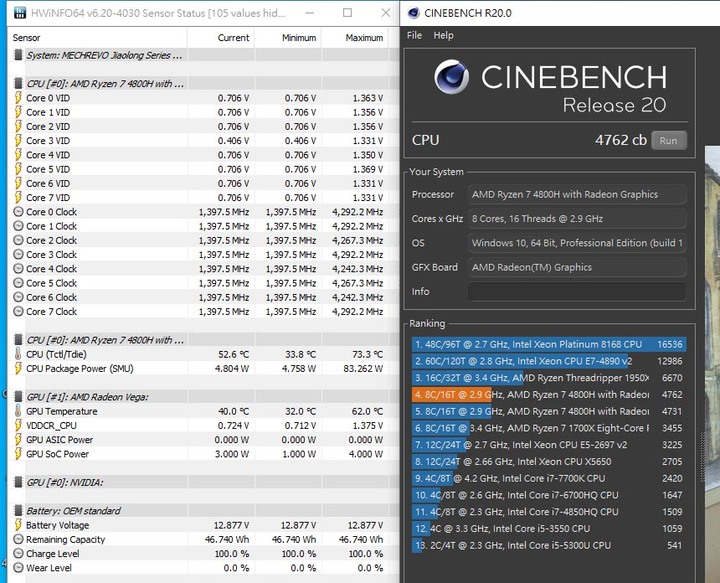Click the chip icon of GPU [#1]: AMD Radeon Vega

coord(18,397)
